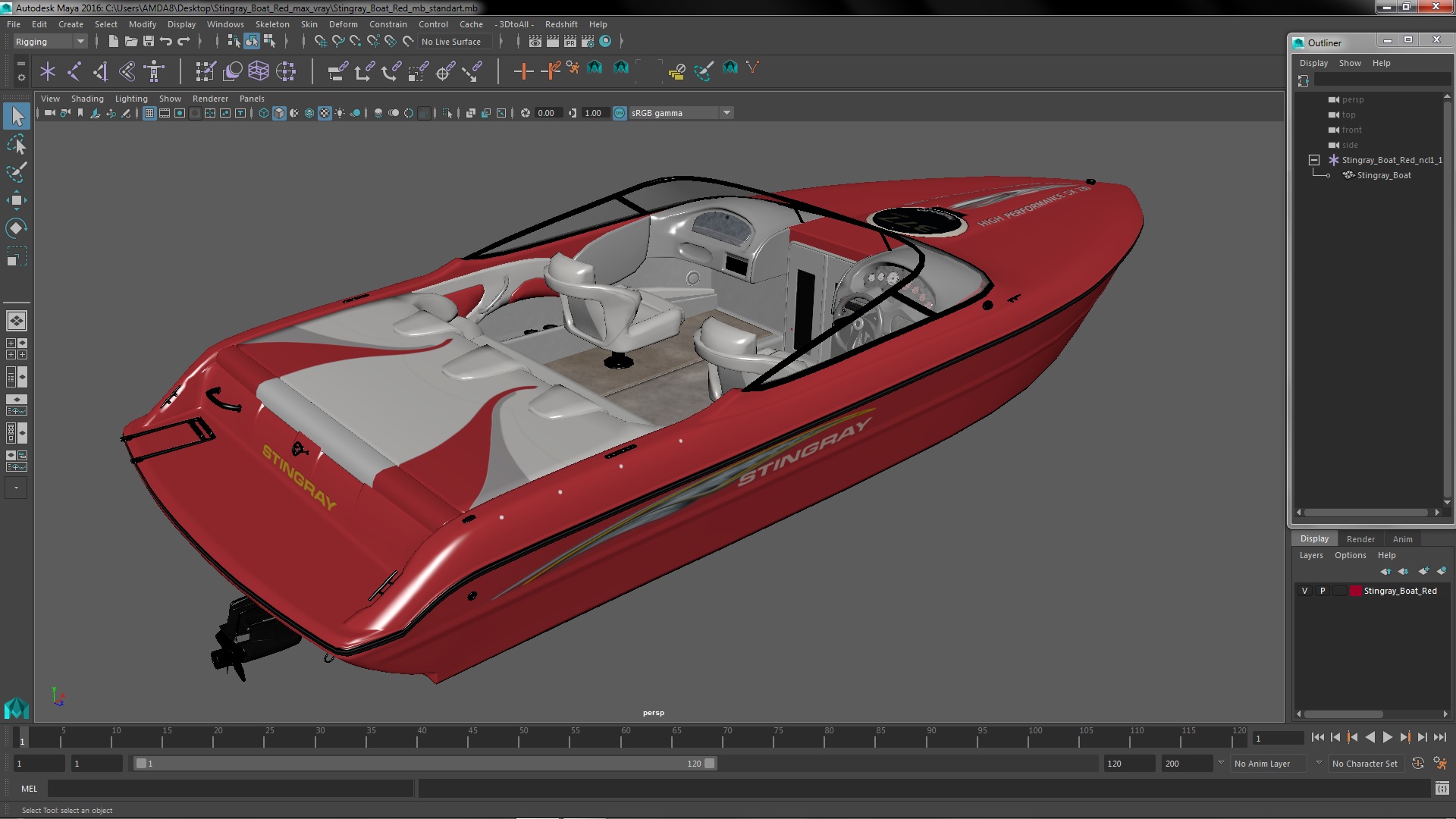Viewport: 1456px width, 819px height.
Task: Open a scene using the folder icon
Action: [x=130, y=41]
